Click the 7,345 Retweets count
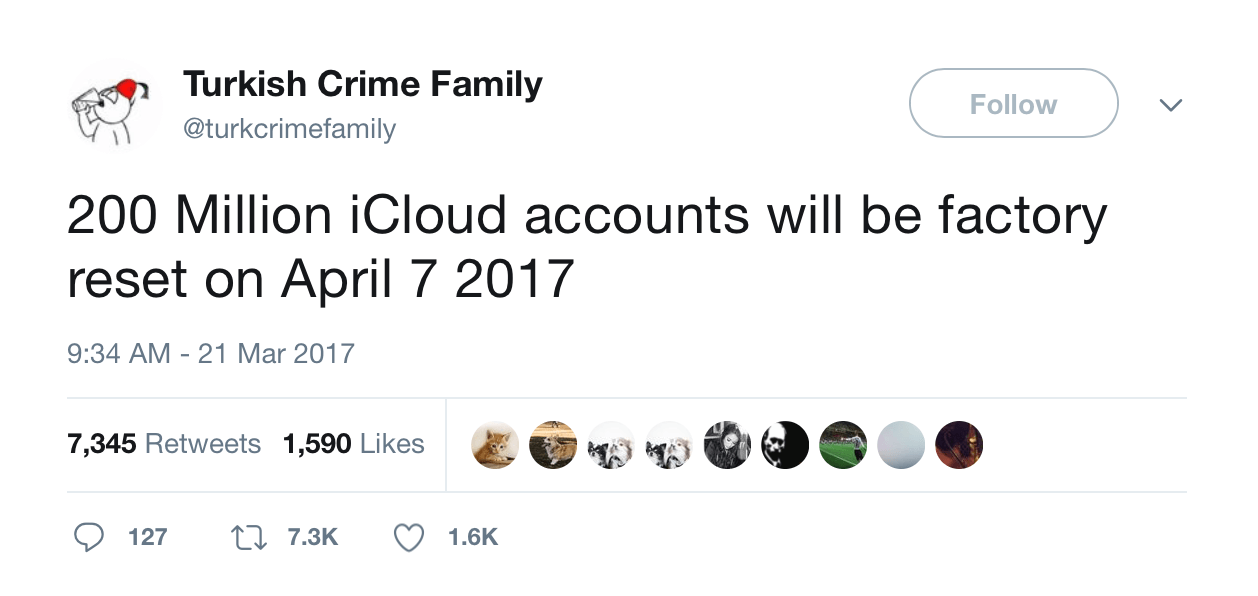This screenshot has width=1258, height=596. click(x=165, y=443)
